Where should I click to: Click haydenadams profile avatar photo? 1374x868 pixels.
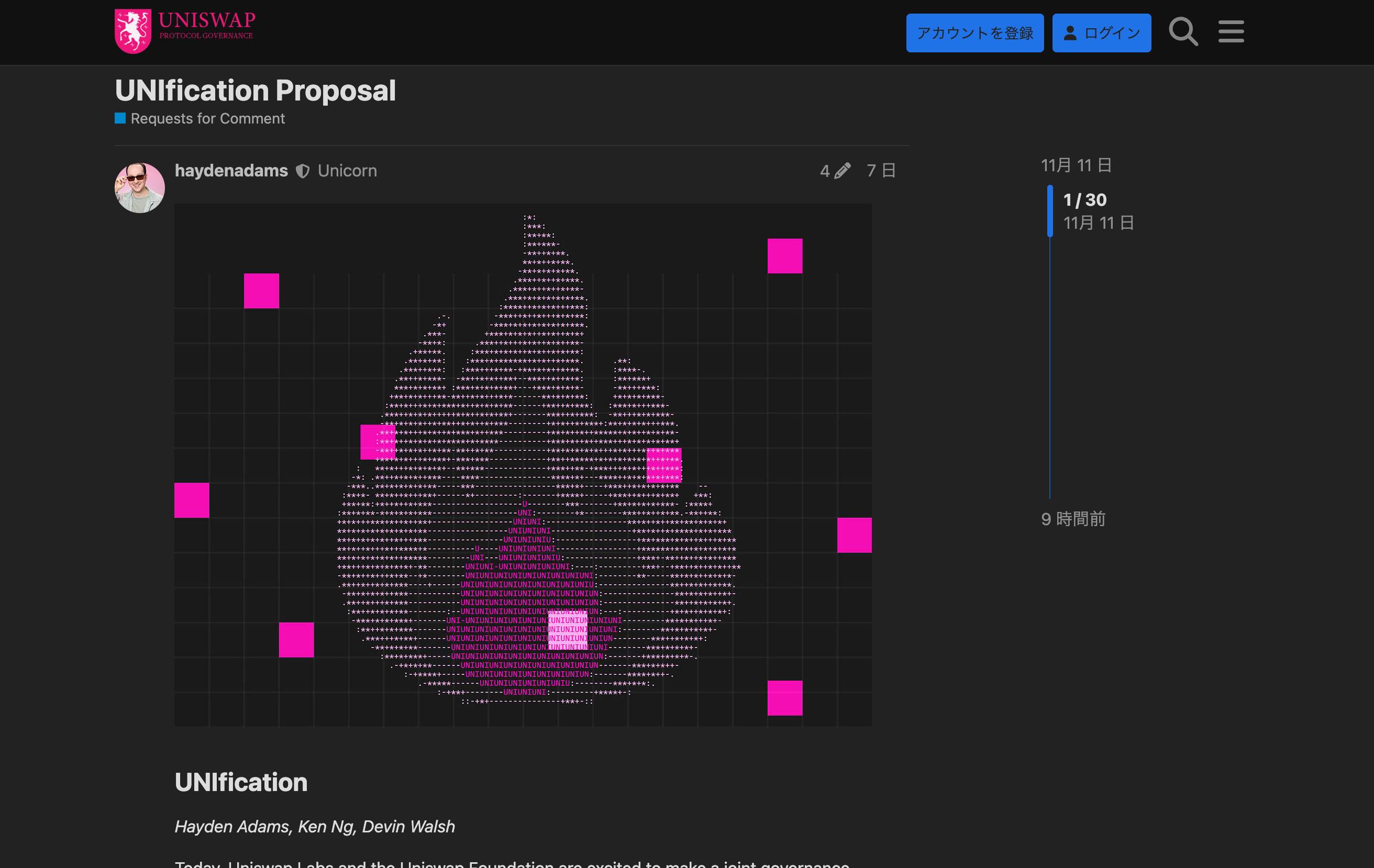pos(140,187)
